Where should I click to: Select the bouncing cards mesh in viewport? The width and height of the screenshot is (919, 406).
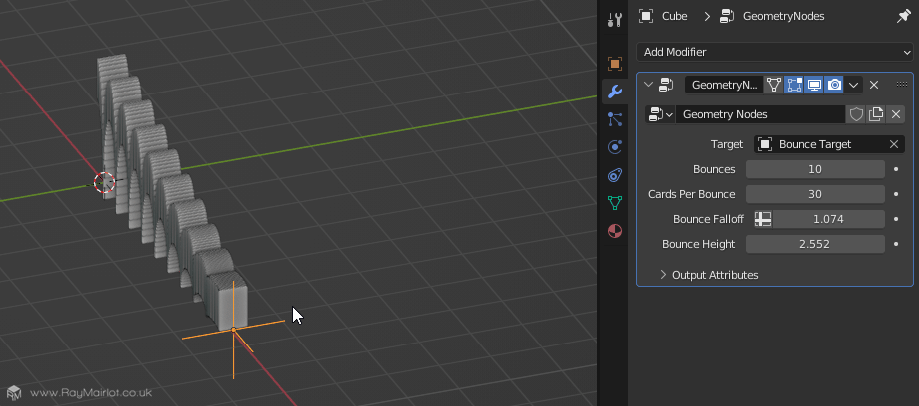[x=170, y=193]
